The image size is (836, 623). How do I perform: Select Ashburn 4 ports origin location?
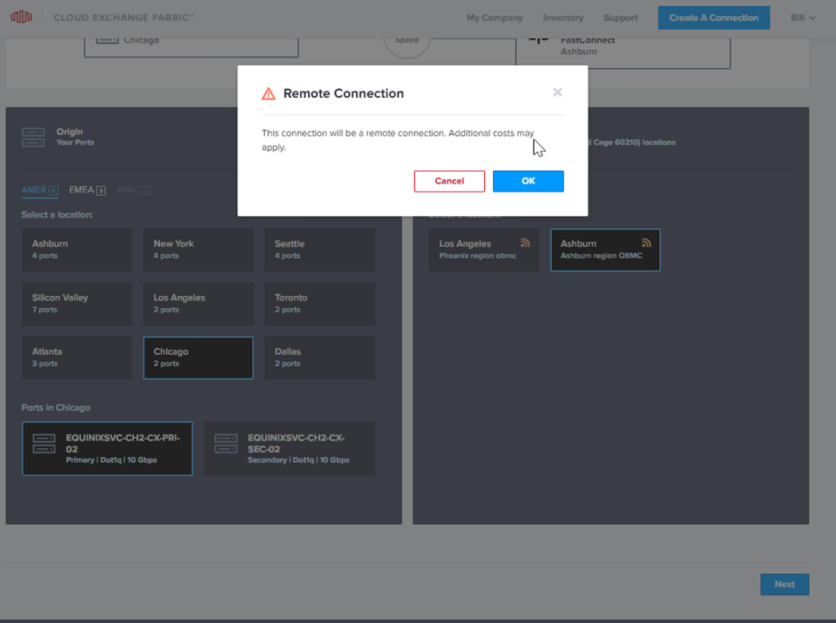77,250
